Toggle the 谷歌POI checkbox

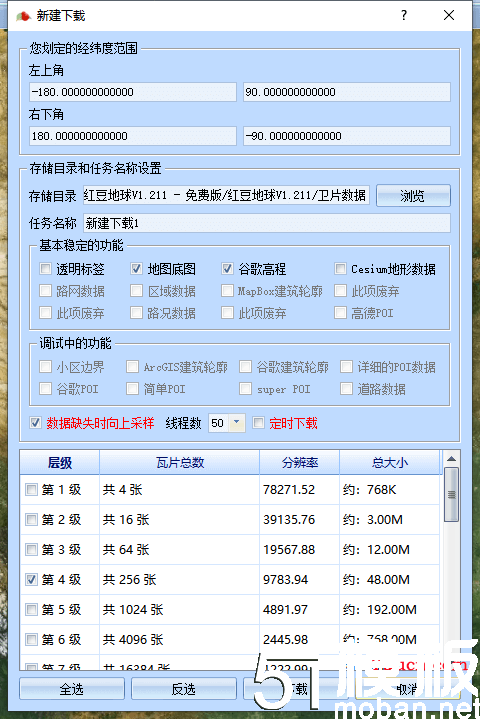45,388
